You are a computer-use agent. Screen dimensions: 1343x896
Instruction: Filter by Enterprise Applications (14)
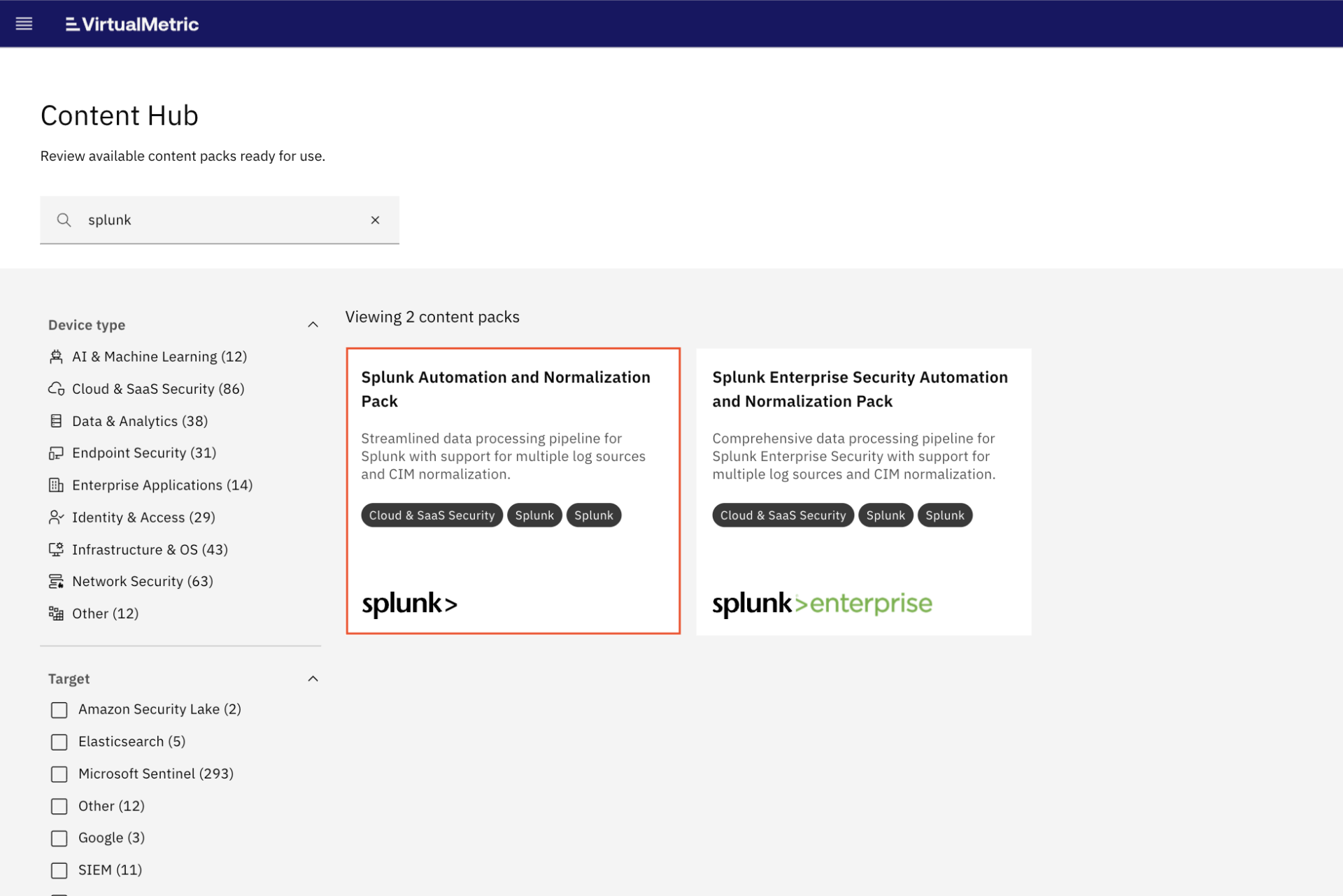pos(162,485)
